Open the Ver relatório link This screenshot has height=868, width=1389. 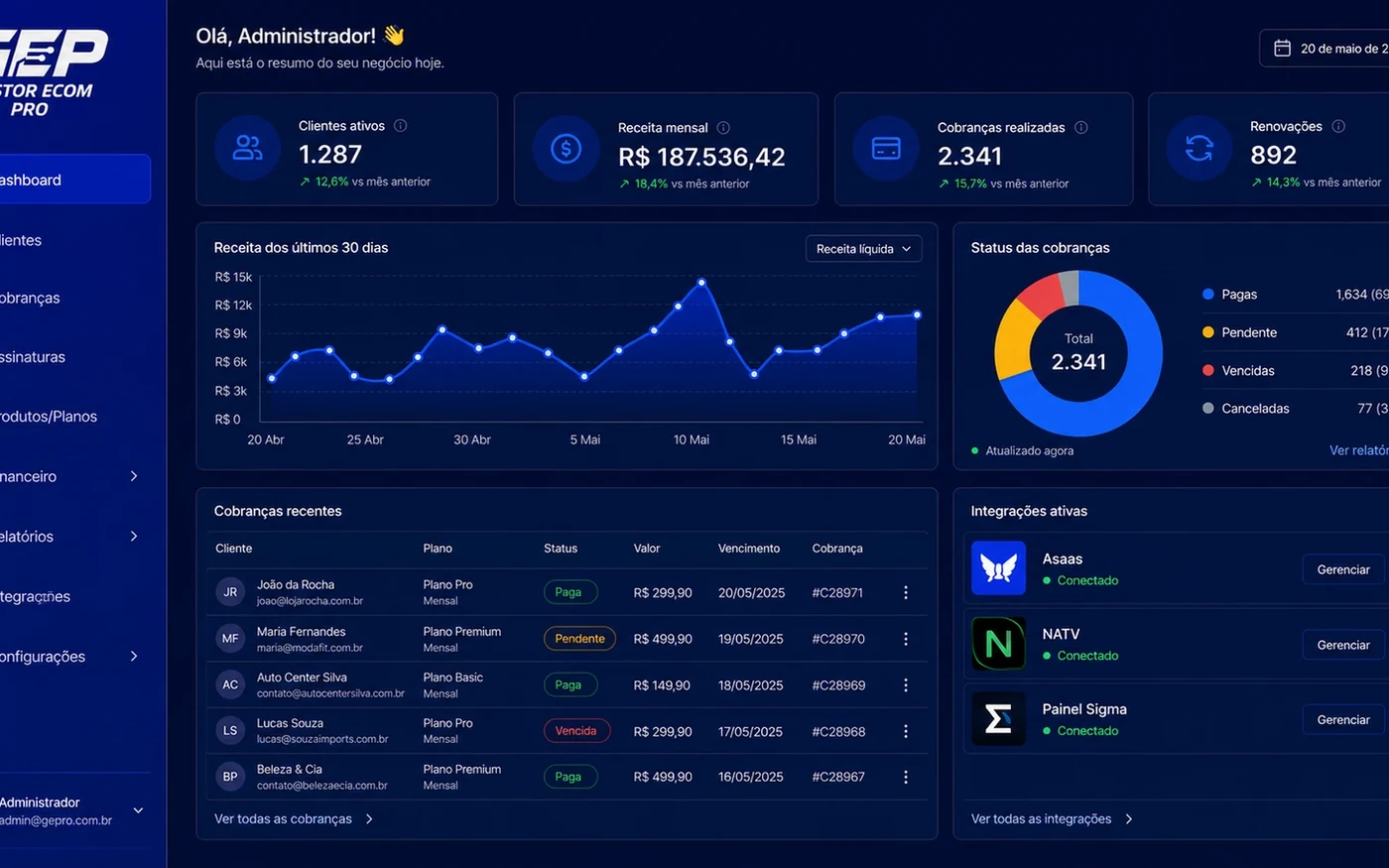1359,450
